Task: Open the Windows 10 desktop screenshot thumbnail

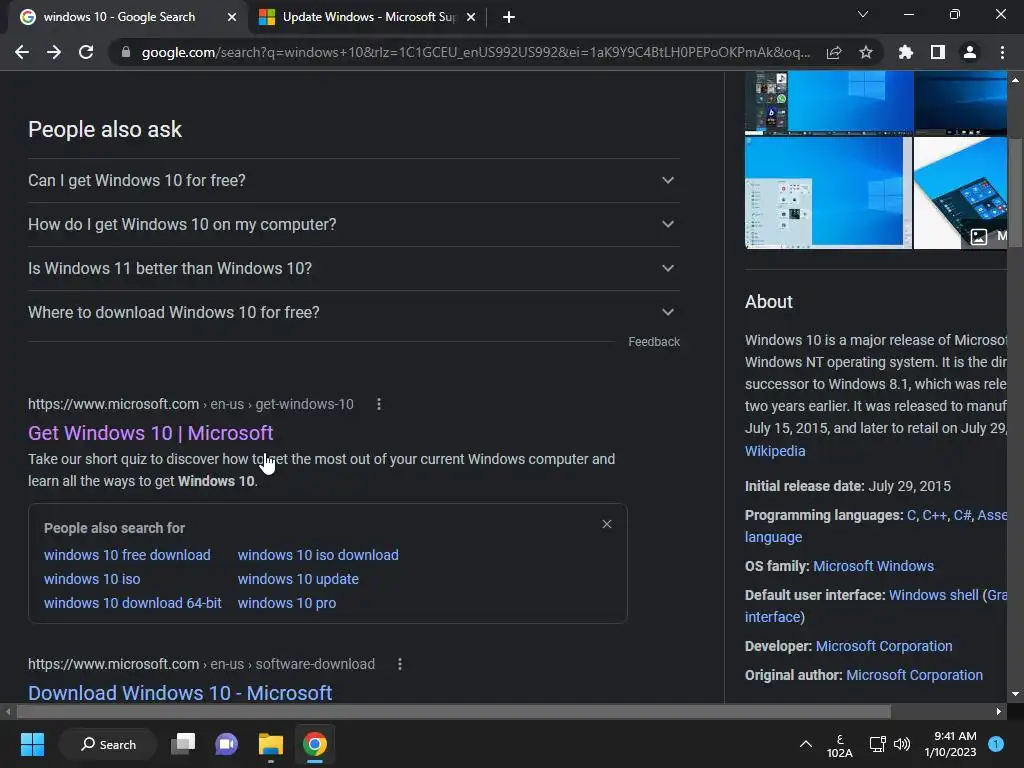Action: [x=828, y=193]
